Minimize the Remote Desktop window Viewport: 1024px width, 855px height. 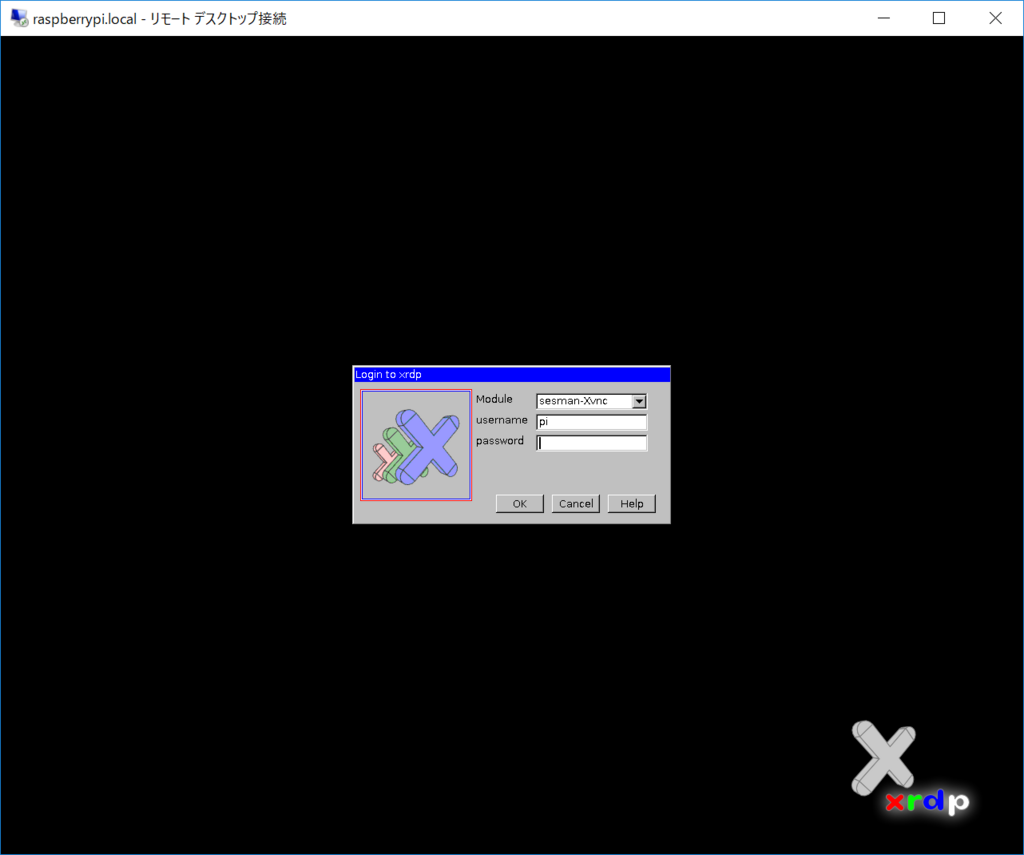884,18
